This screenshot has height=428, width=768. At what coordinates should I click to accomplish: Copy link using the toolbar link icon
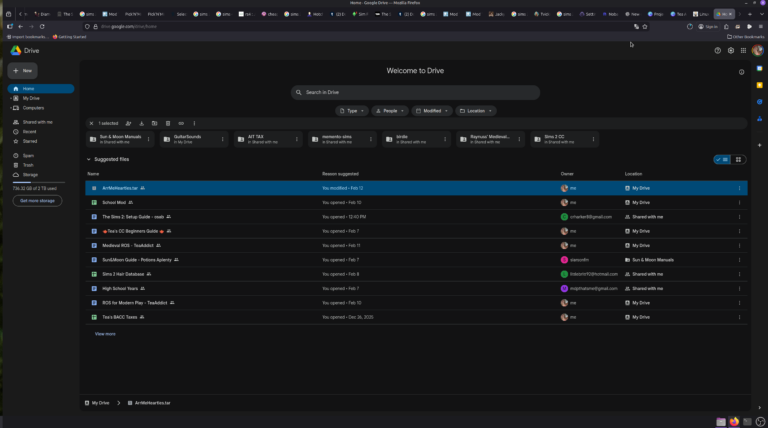coord(181,123)
